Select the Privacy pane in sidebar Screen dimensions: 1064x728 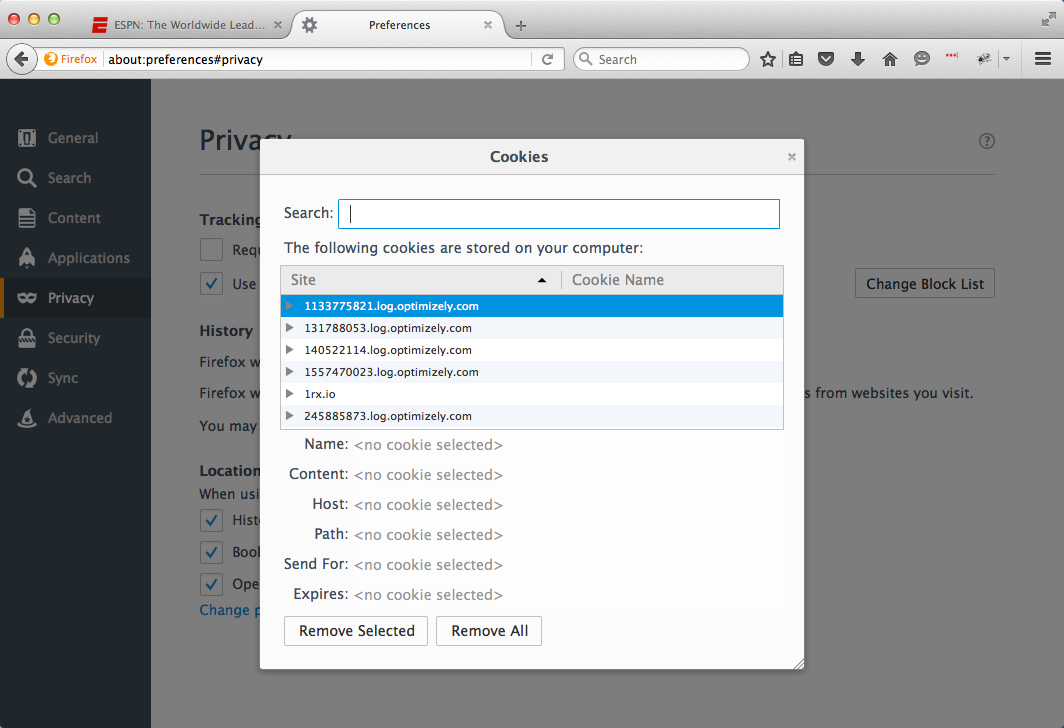point(75,298)
